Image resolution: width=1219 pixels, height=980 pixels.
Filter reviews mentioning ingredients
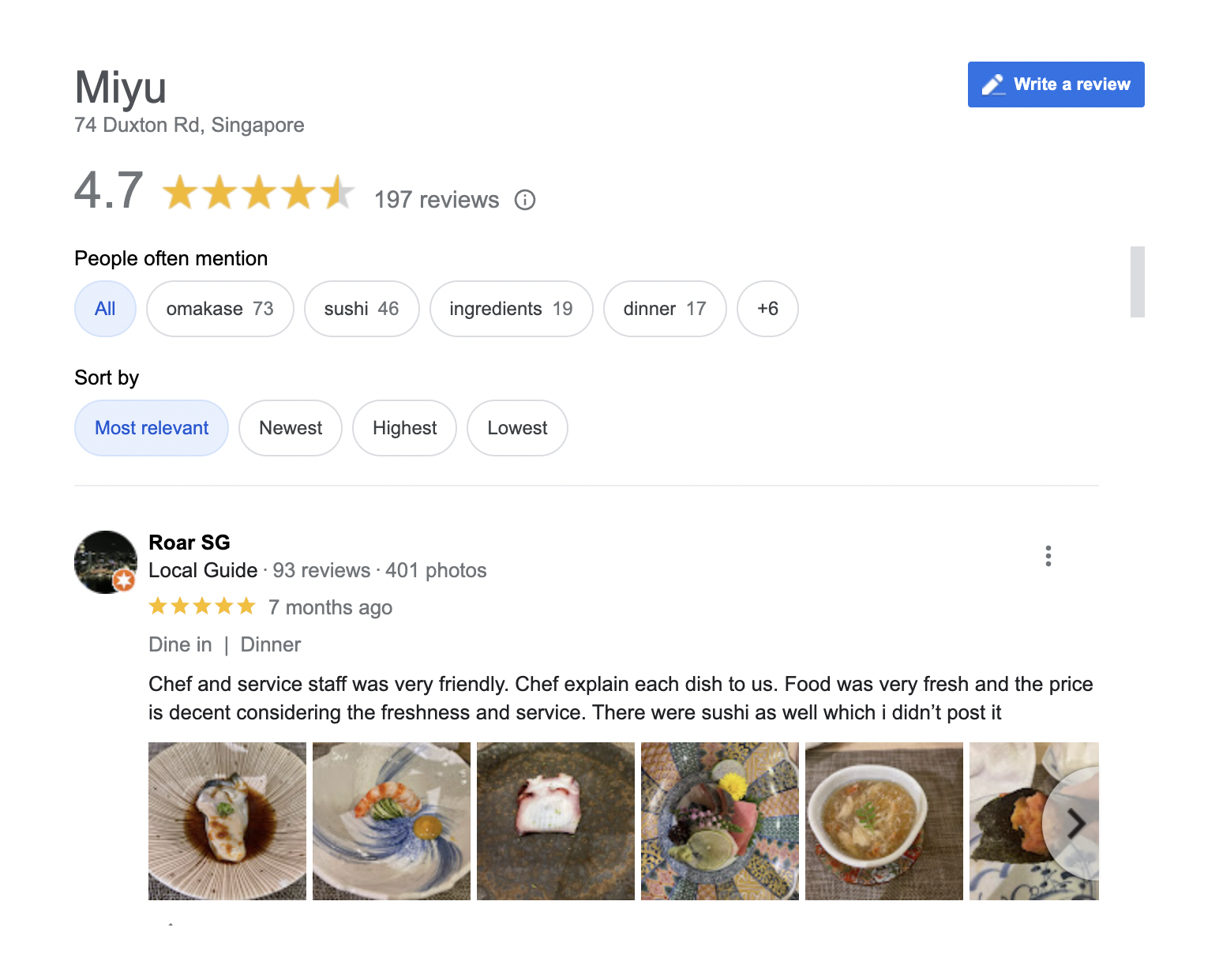(x=512, y=309)
